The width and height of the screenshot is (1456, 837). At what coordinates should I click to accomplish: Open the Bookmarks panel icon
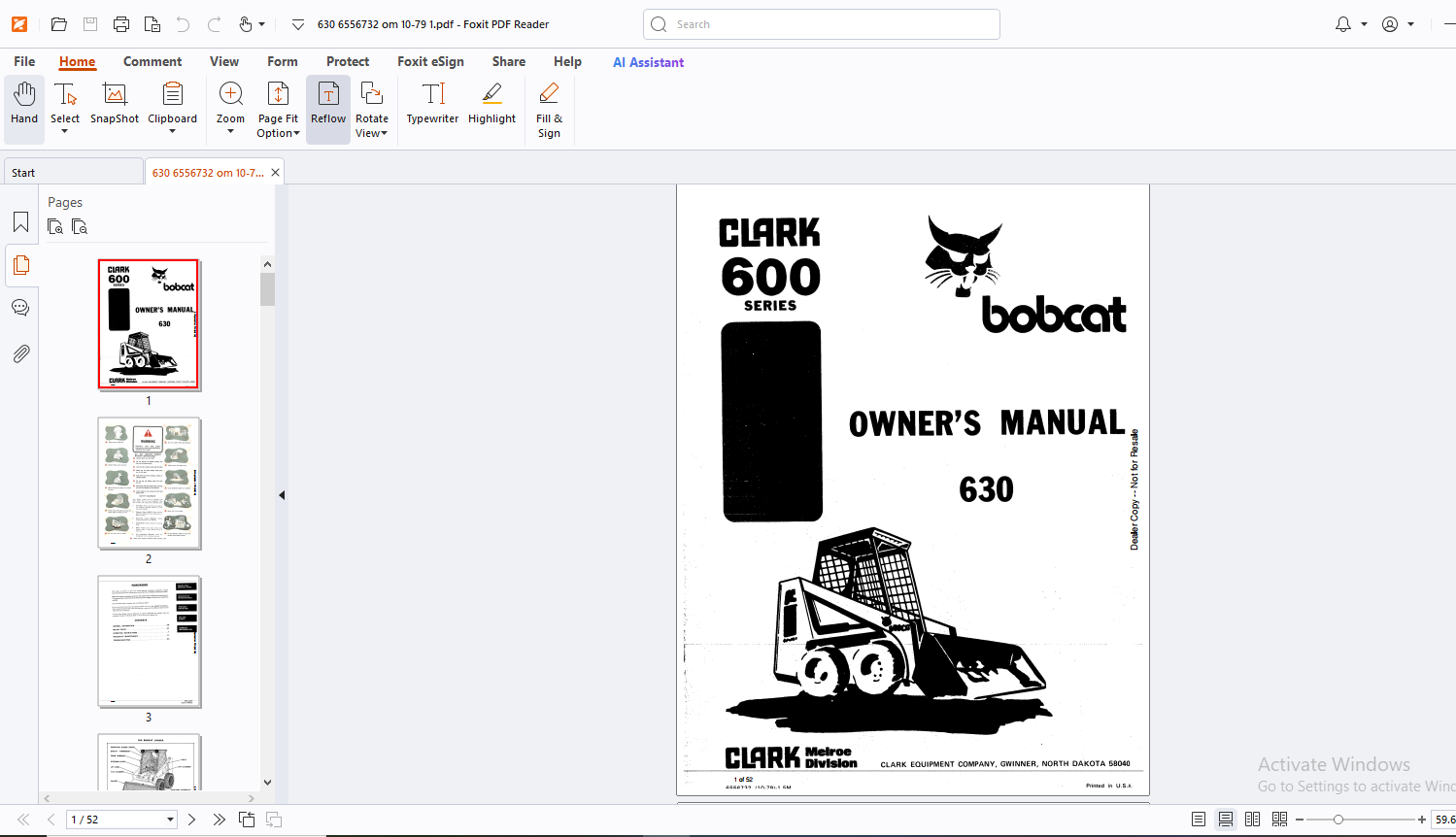pyautogui.click(x=20, y=222)
